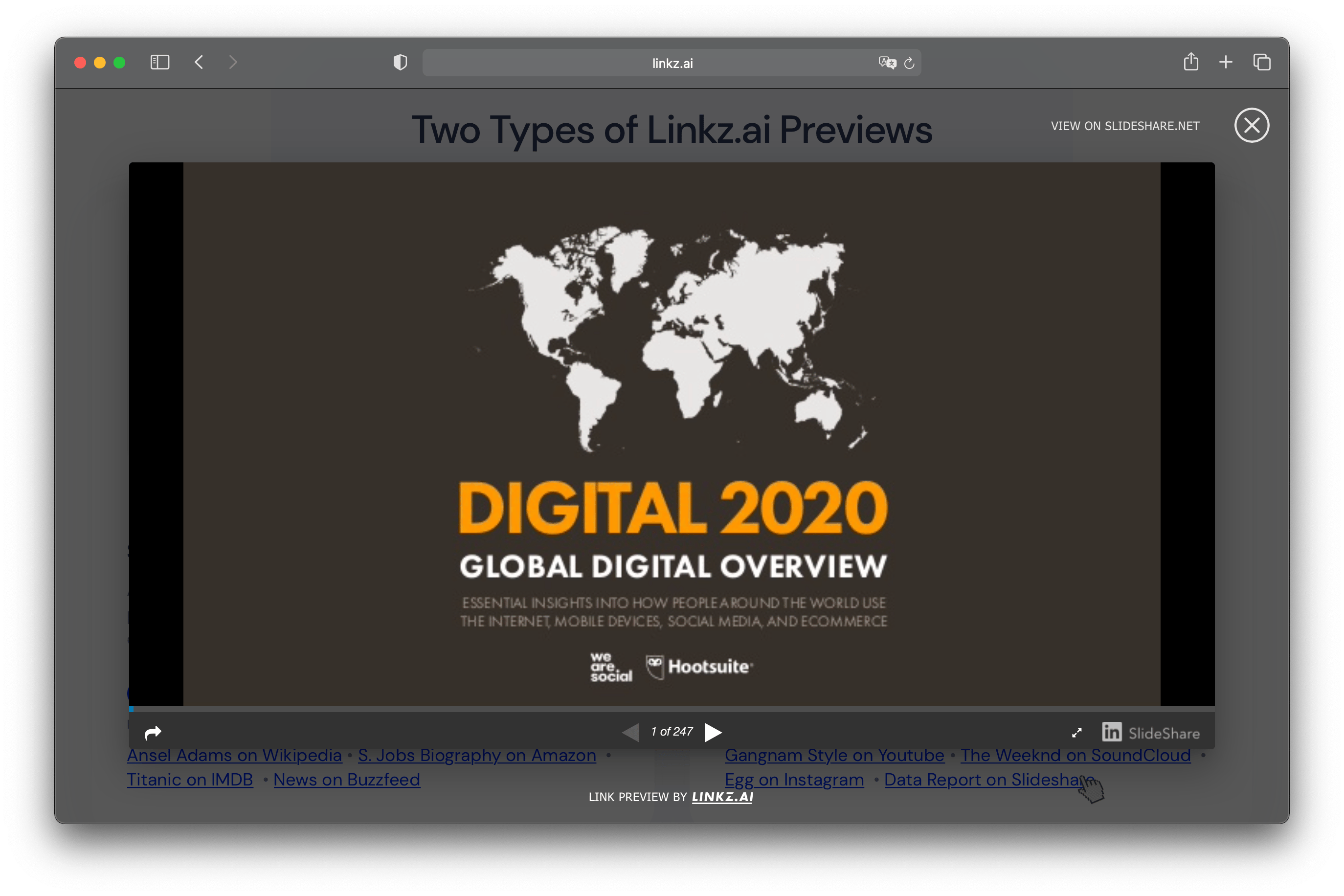
Task: Click the 'Two Types of Linkz.ai Previews' heading
Action: point(672,130)
